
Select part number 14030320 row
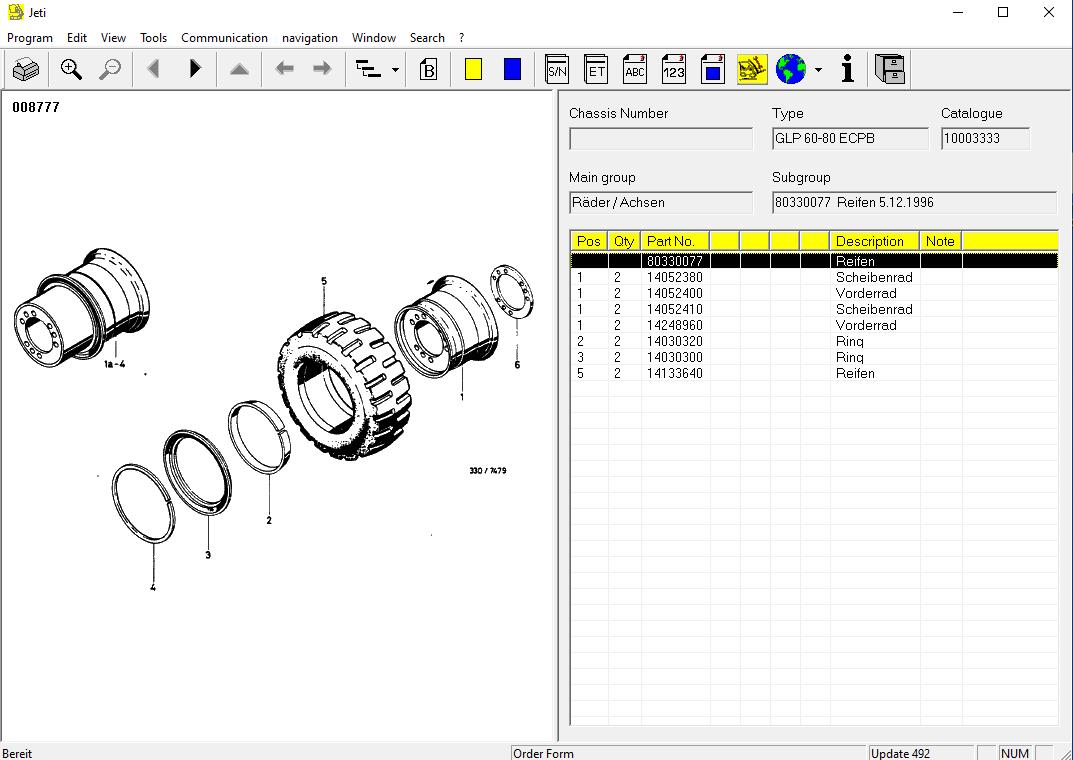pos(814,341)
